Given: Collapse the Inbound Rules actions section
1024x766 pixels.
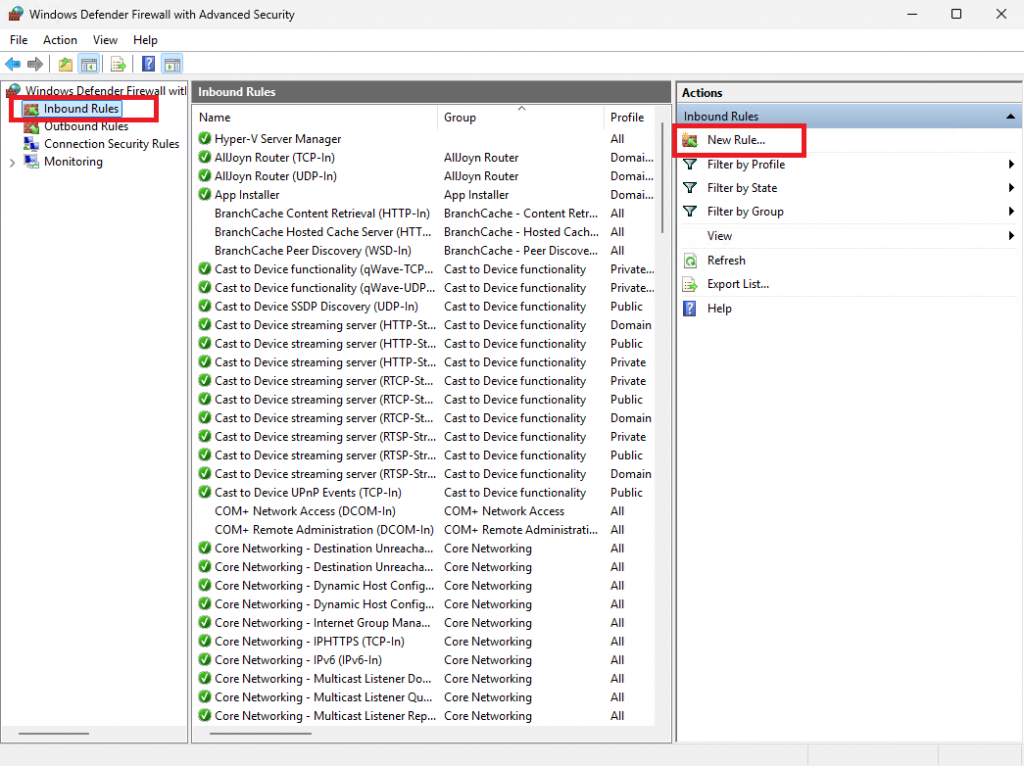Looking at the screenshot, I should [x=1010, y=116].
